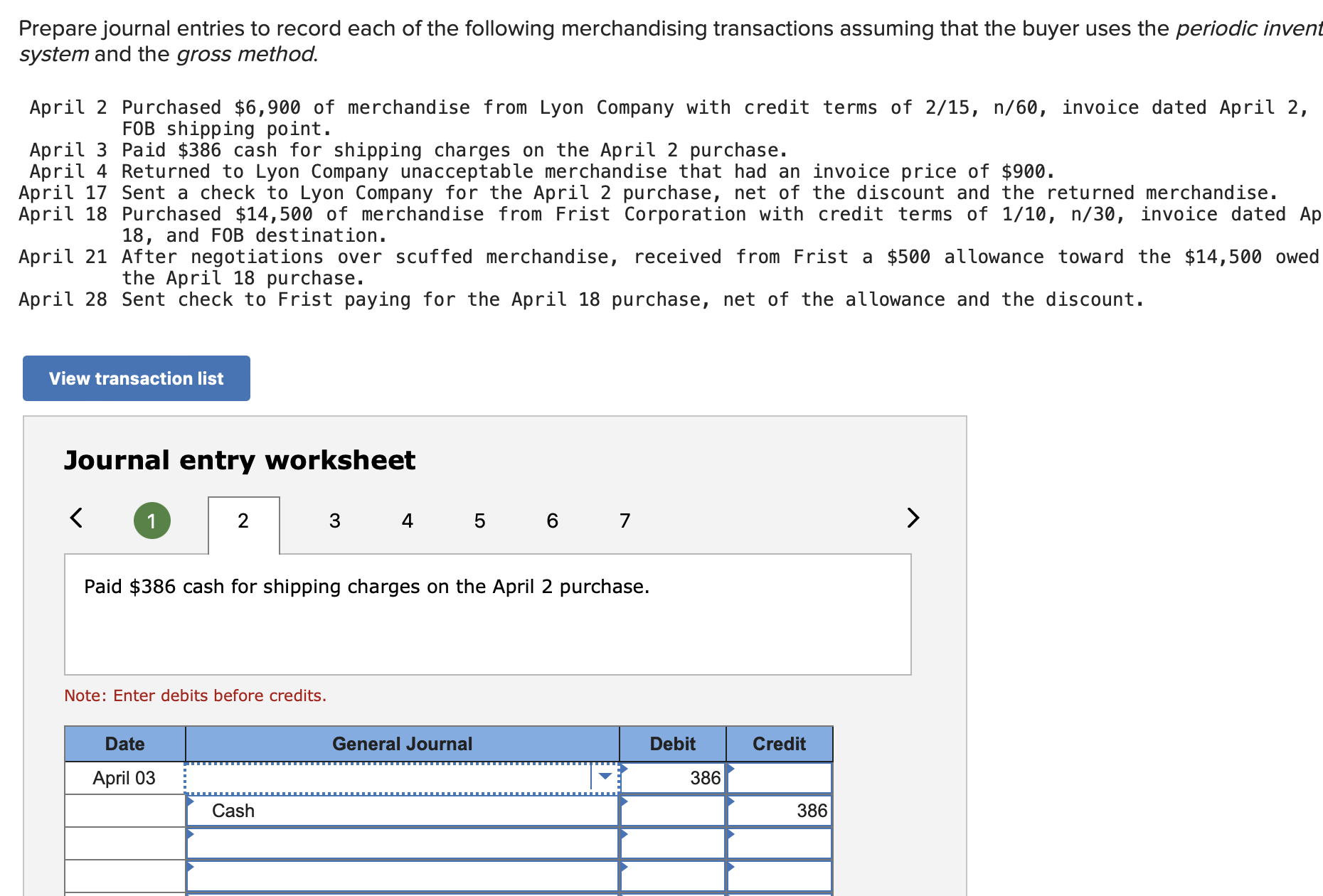Expand the account selector on the April 03 row

click(x=605, y=777)
